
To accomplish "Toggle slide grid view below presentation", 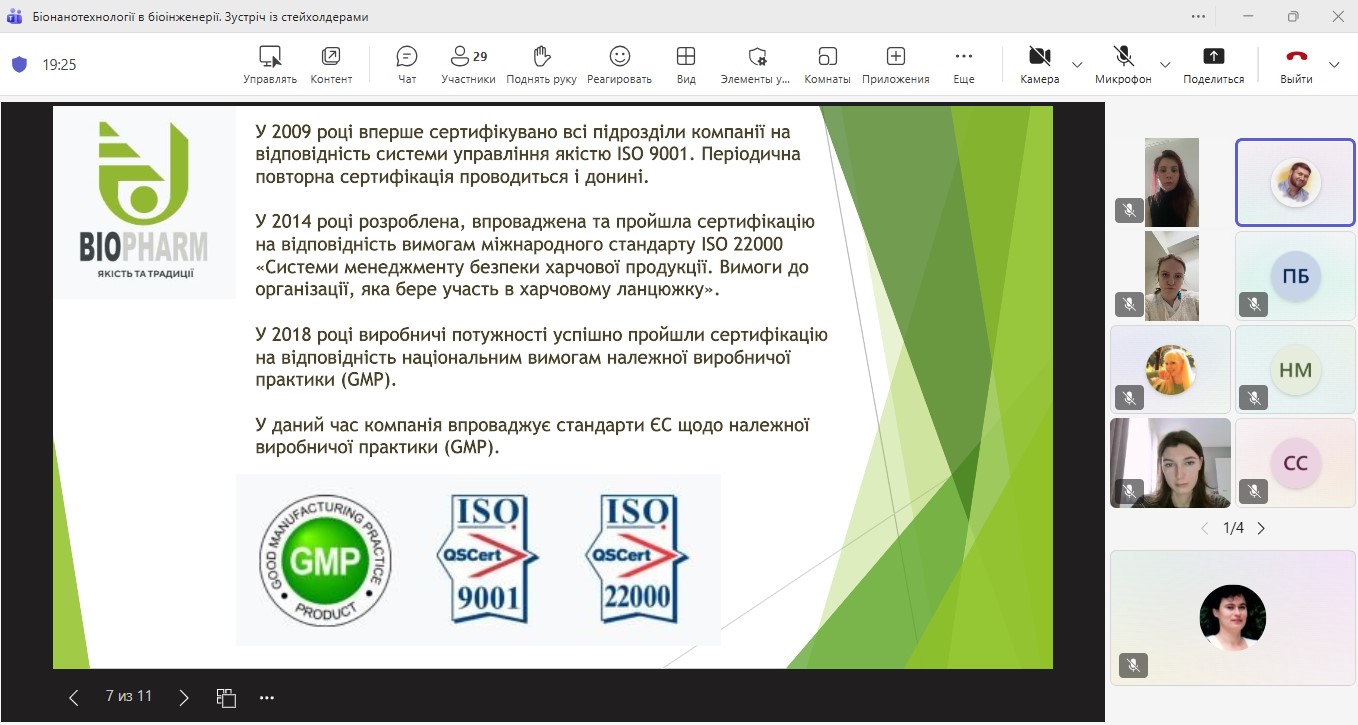I will click(x=226, y=697).
